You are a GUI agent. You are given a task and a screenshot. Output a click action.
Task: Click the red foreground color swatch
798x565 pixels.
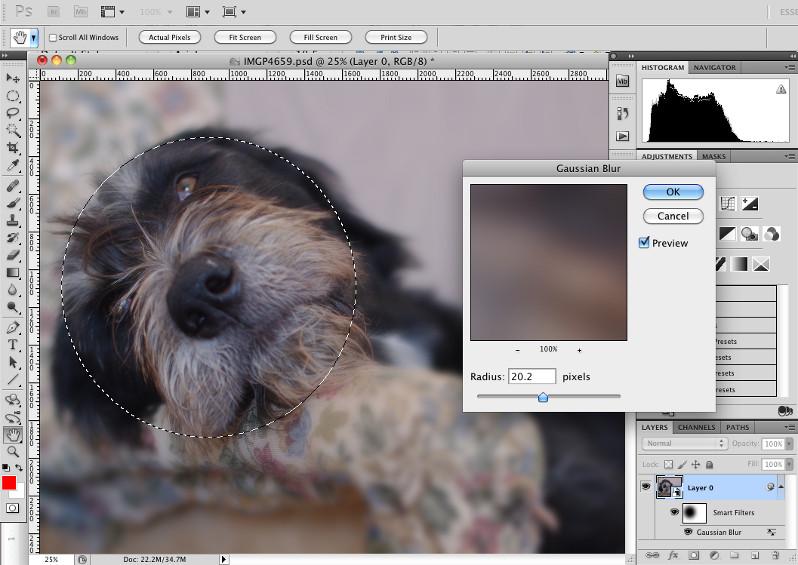(x=9, y=485)
